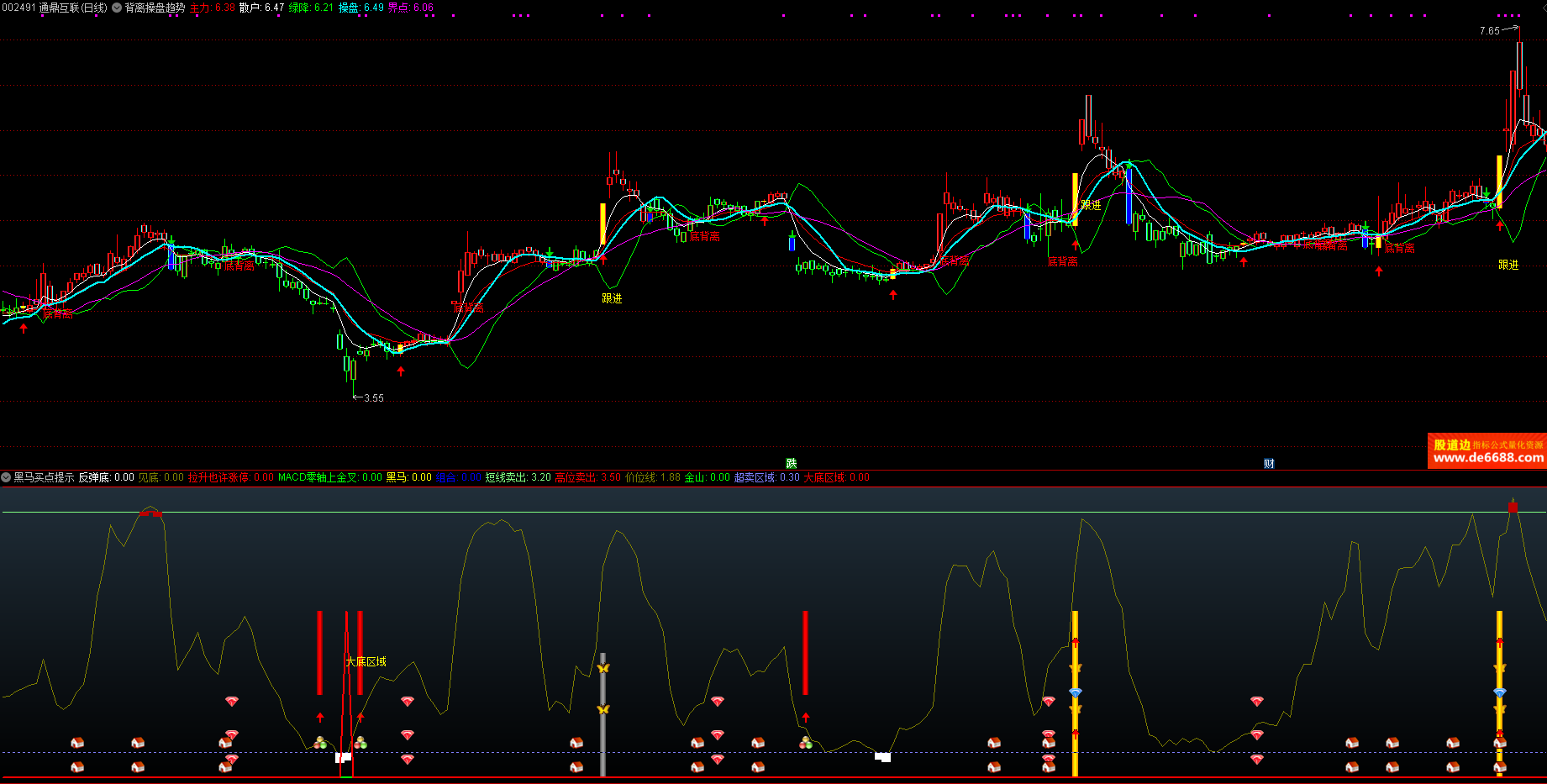The image size is (1547, 784).
Task: Click red marker atop the rightmost indicator peak
Action: [x=1513, y=507]
